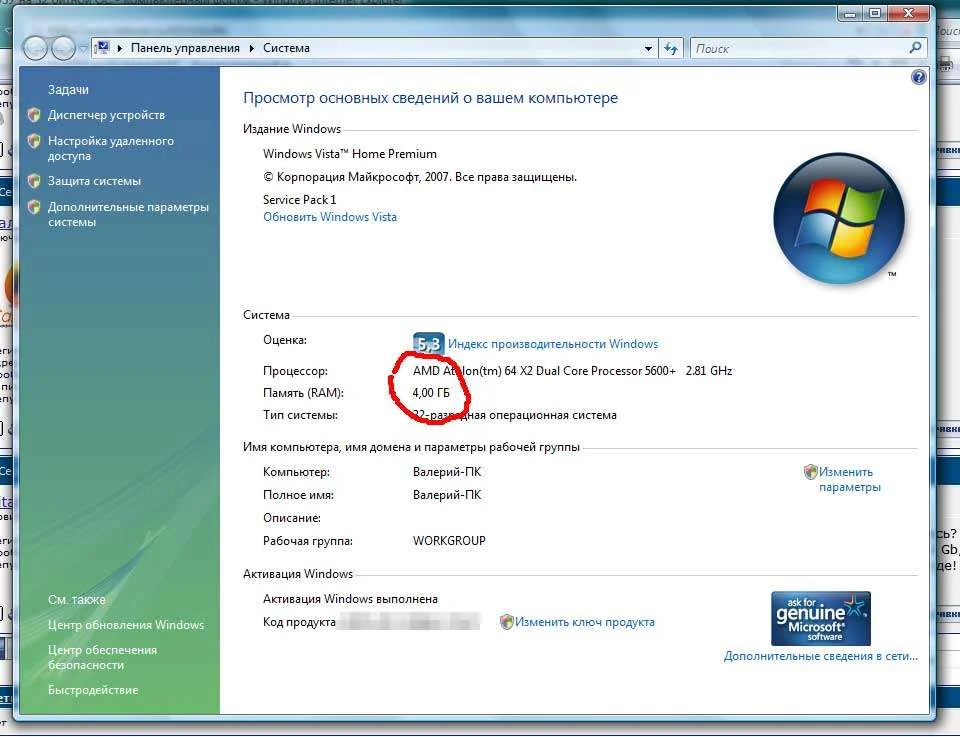Click the Back navigation arrow button
Image resolution: width=960 pixels, height=737 pixels.
(x=35, y=48)
